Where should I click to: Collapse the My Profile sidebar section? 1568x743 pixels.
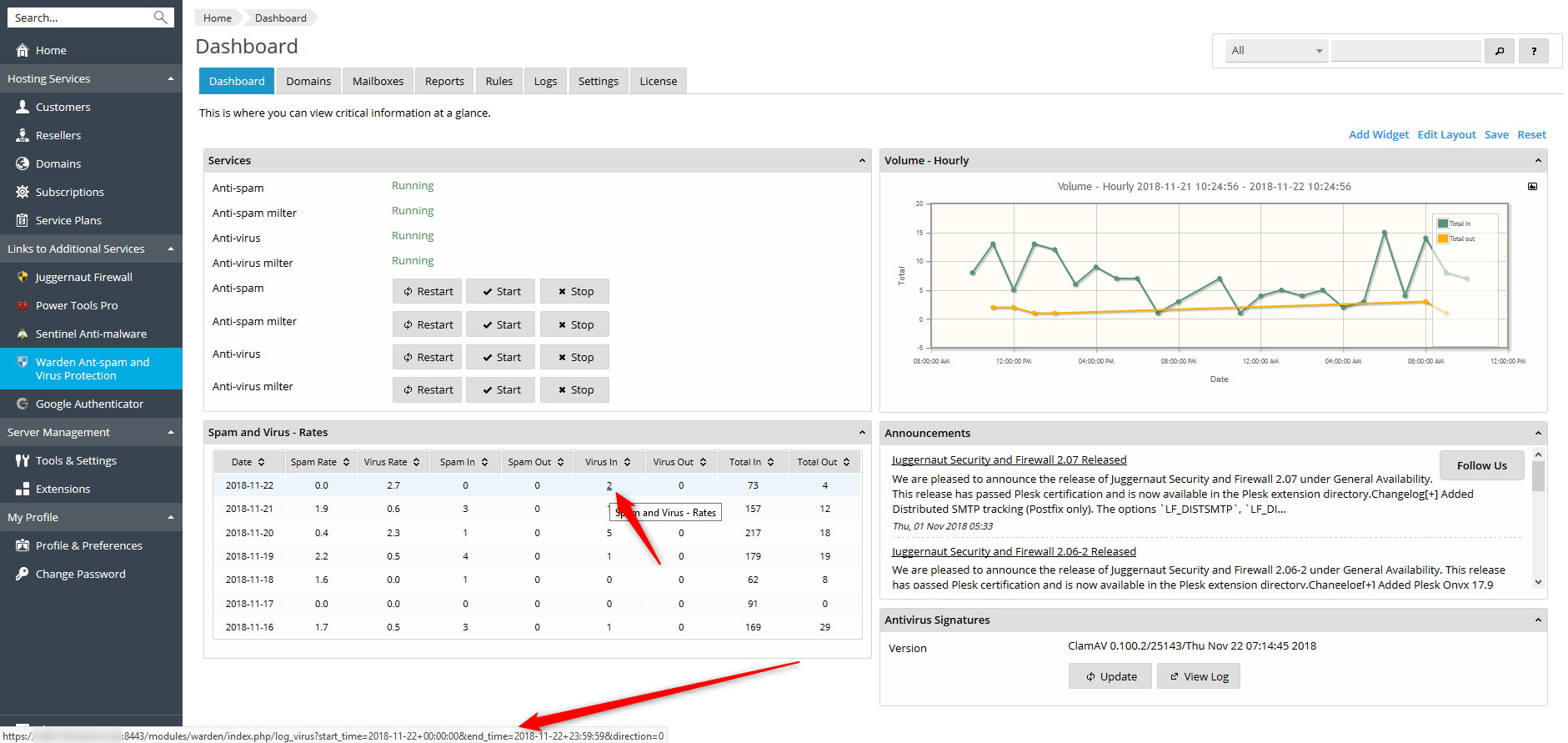coord(171,517)
